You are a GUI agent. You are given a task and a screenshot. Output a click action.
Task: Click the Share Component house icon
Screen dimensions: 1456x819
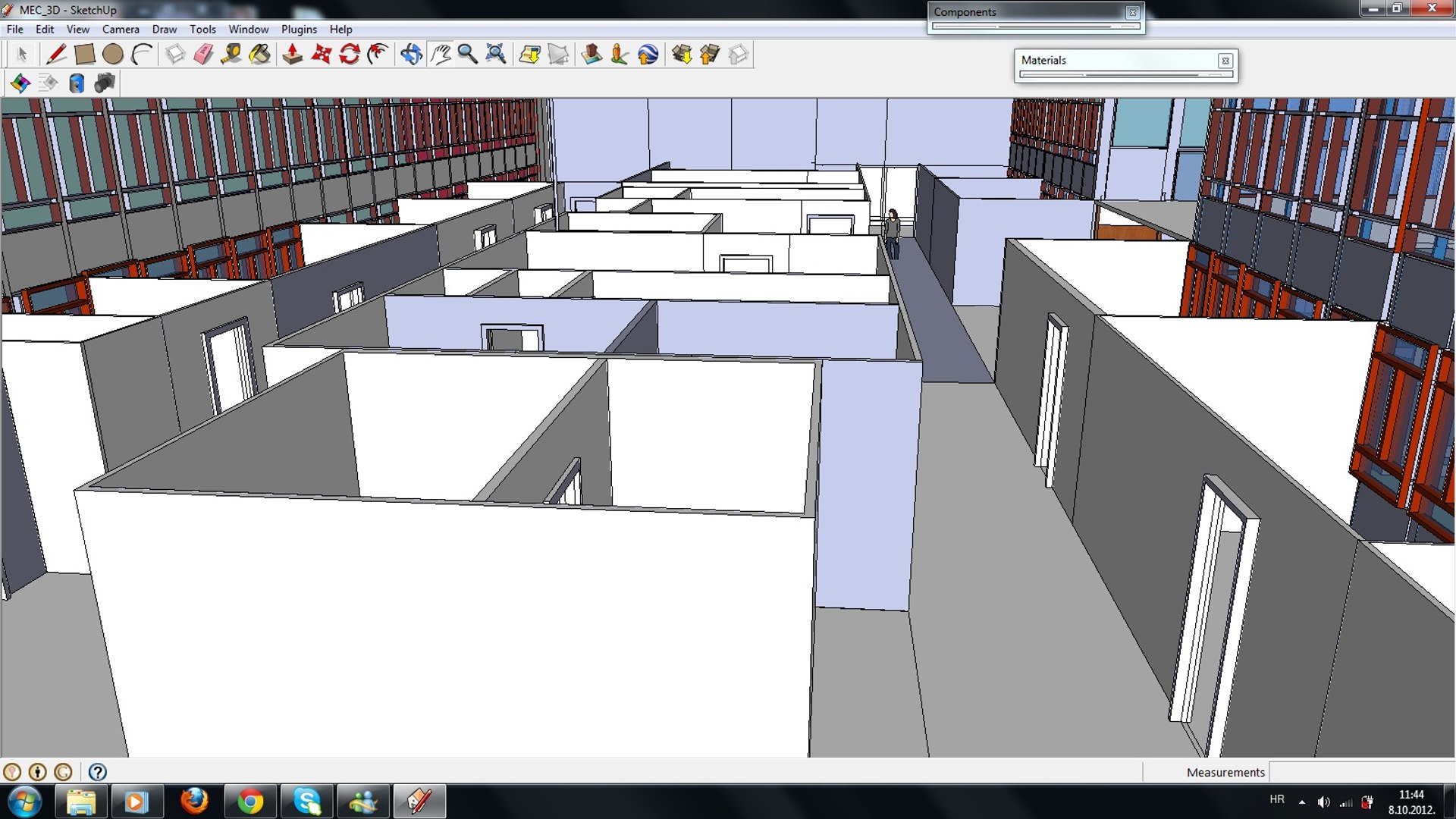coord(738,55)
